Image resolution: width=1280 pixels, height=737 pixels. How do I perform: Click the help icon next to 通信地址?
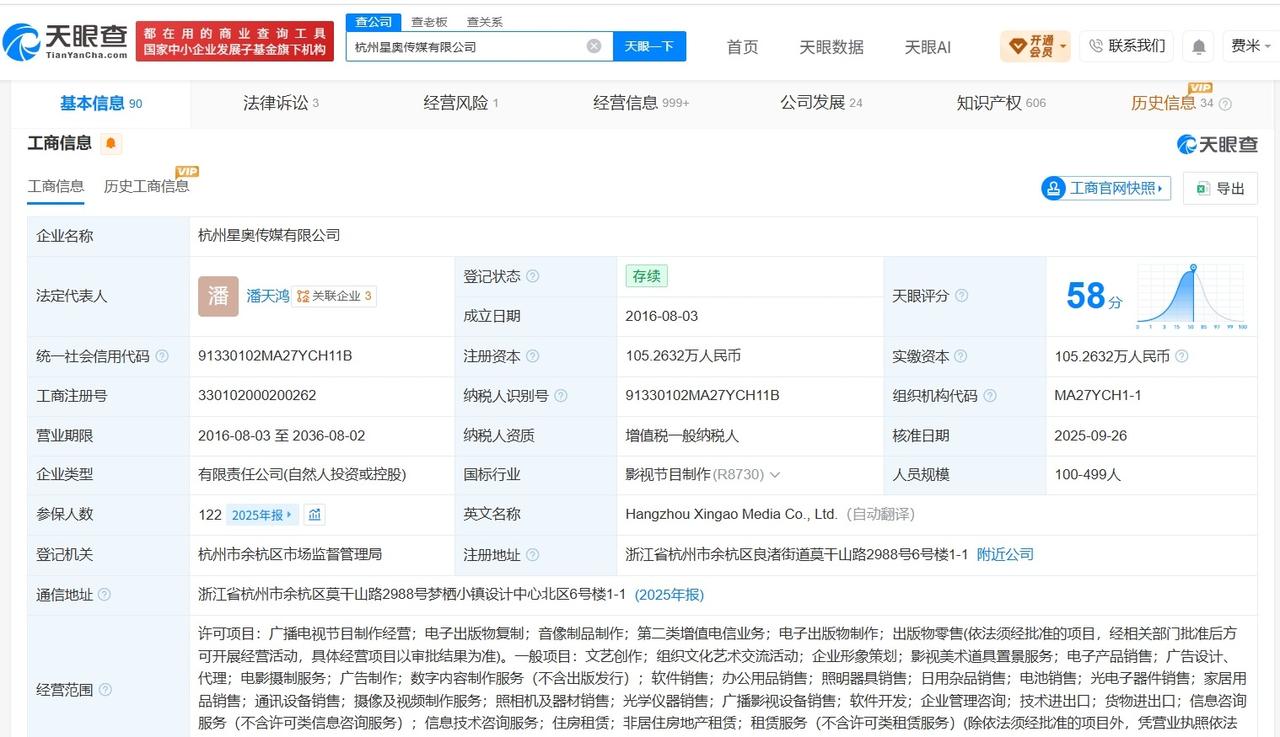point(105,595)
